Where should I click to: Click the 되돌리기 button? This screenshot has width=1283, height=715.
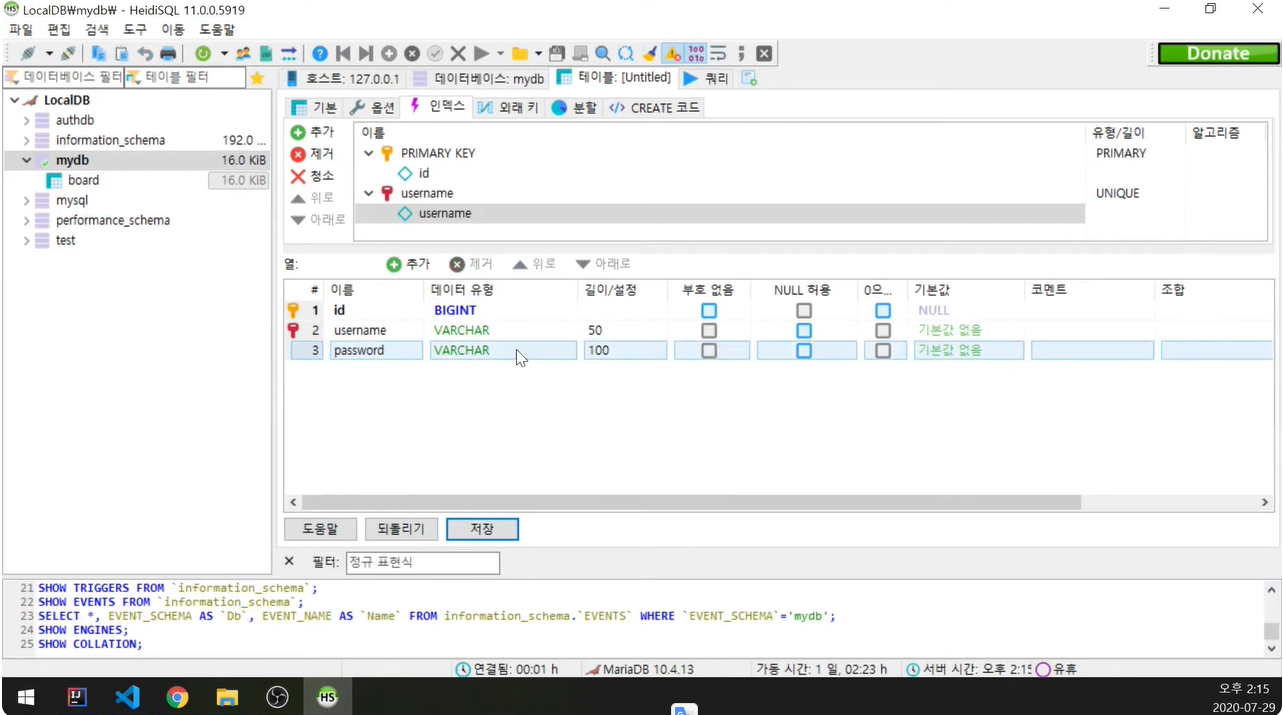(x=401, y=529)
